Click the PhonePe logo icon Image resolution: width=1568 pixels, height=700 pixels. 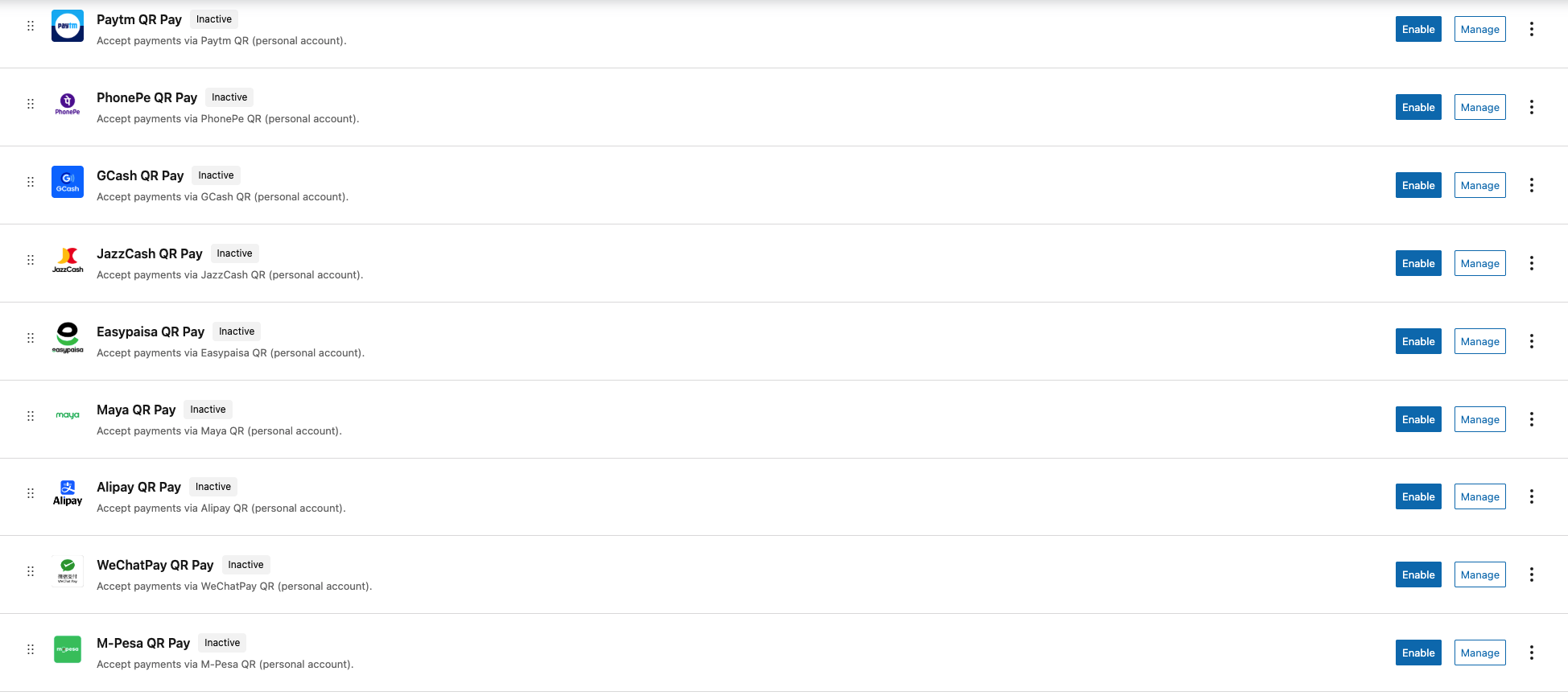68,104
